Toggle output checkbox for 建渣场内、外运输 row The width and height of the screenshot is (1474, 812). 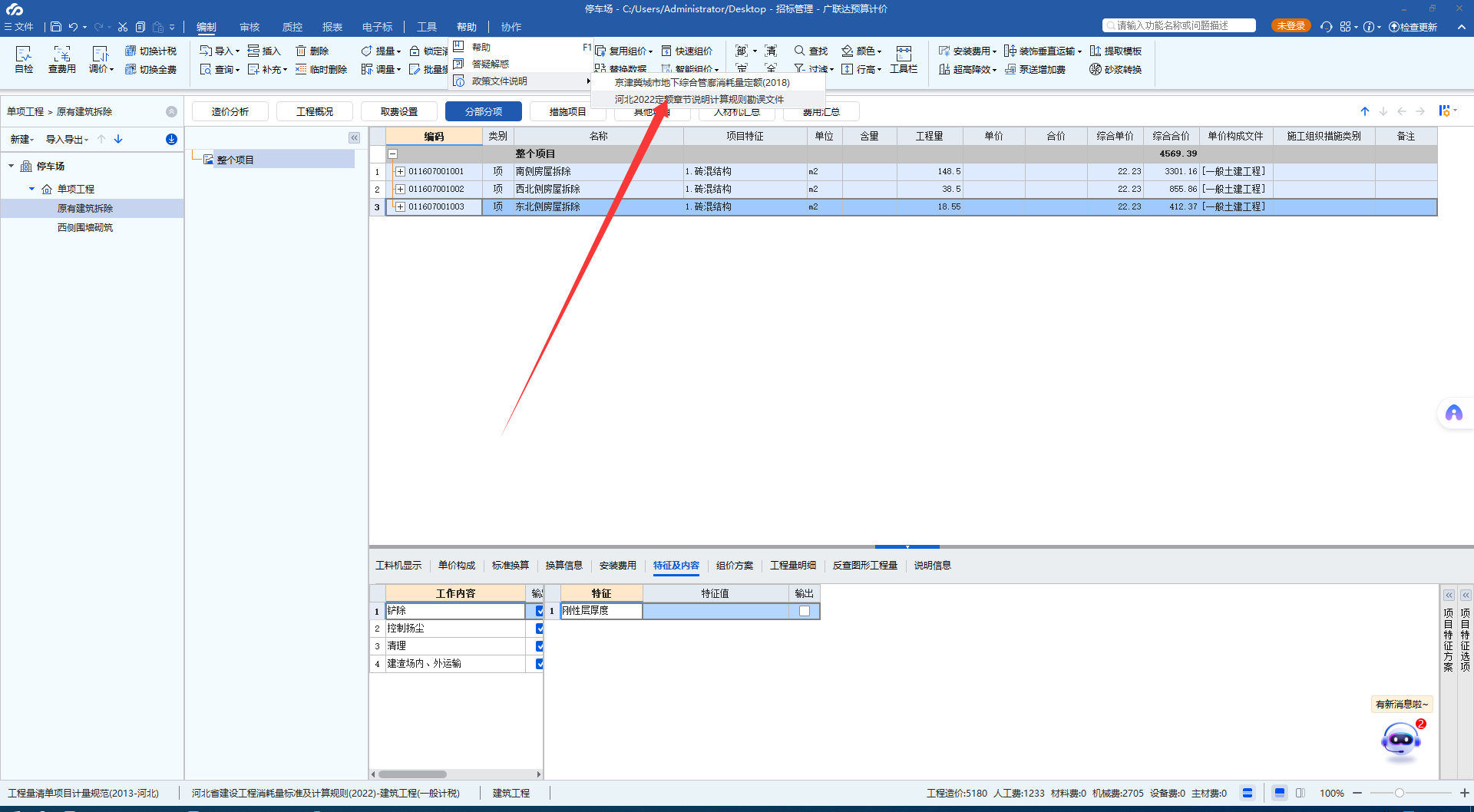point(539,664)
